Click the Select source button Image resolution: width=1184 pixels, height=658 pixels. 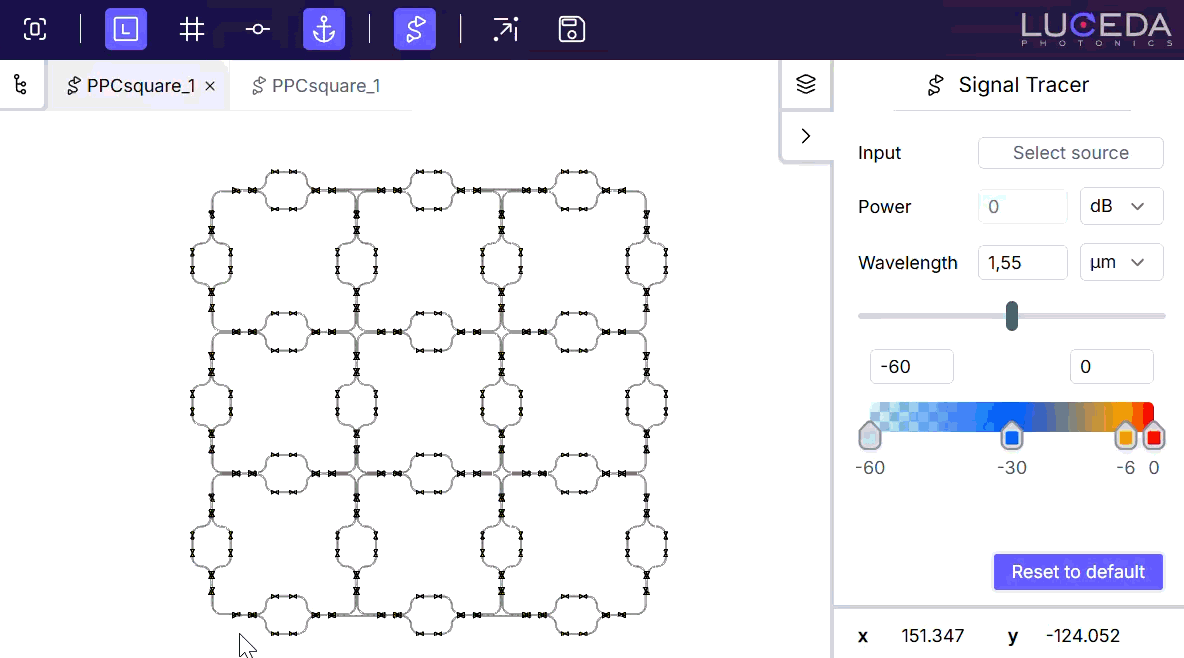1070,153
